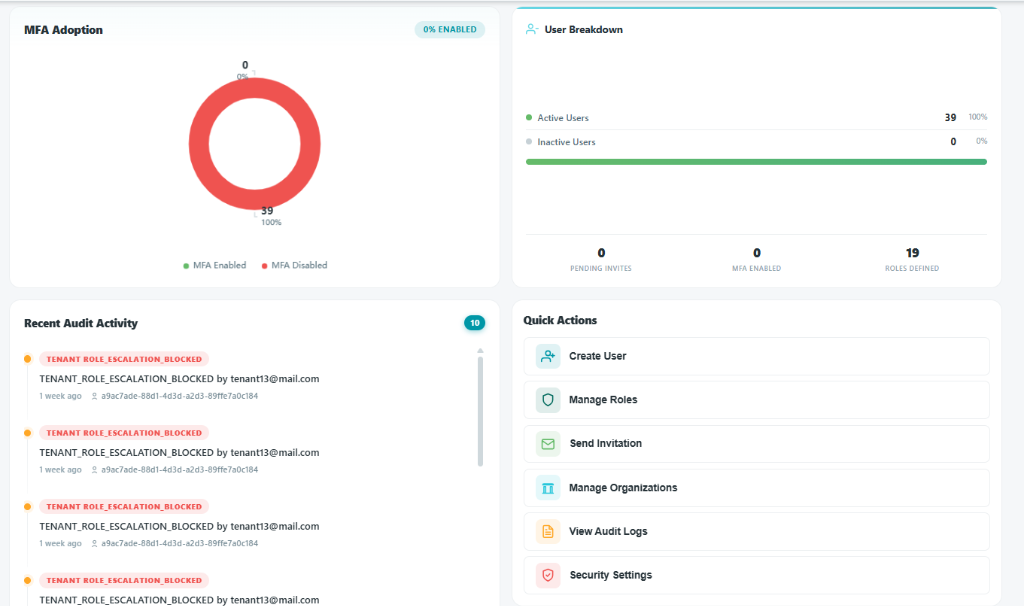Screen dimensions: 1024x606
Task: Click the third TENANT ROLE_ESCALATION_BLOCKED red tag
Action: (x=124, y=507)
